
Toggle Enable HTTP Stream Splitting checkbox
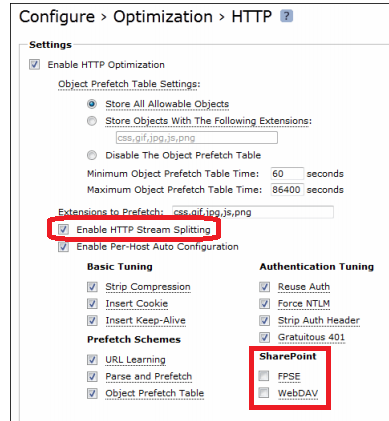tap(63, 229)
